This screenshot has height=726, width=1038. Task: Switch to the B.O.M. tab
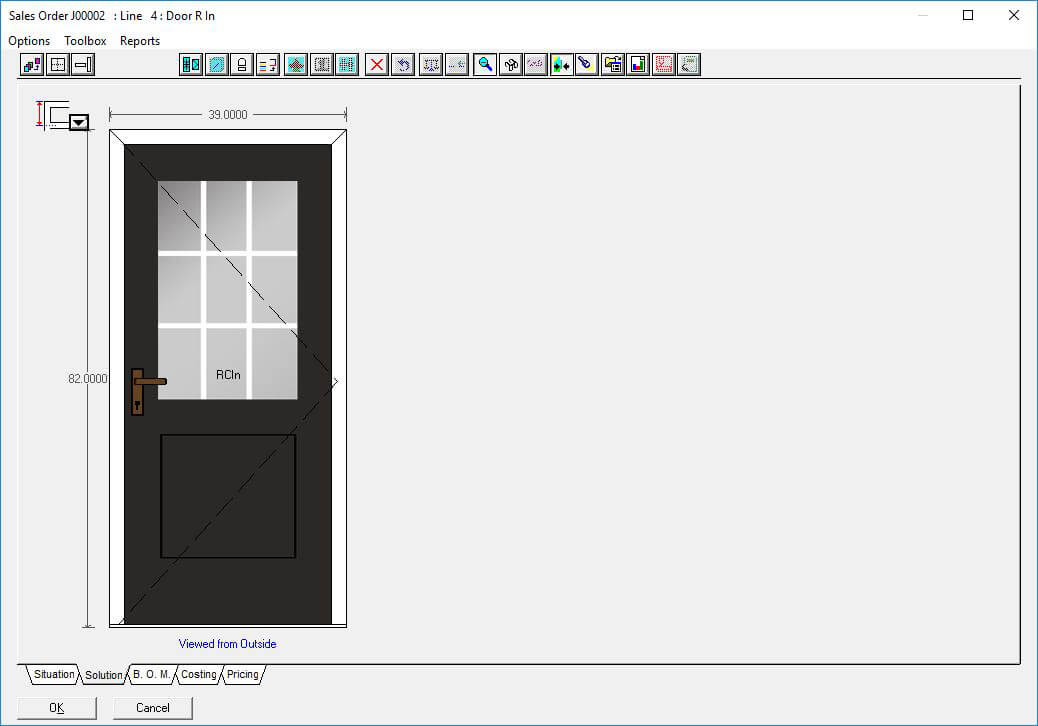click(152, 675)
